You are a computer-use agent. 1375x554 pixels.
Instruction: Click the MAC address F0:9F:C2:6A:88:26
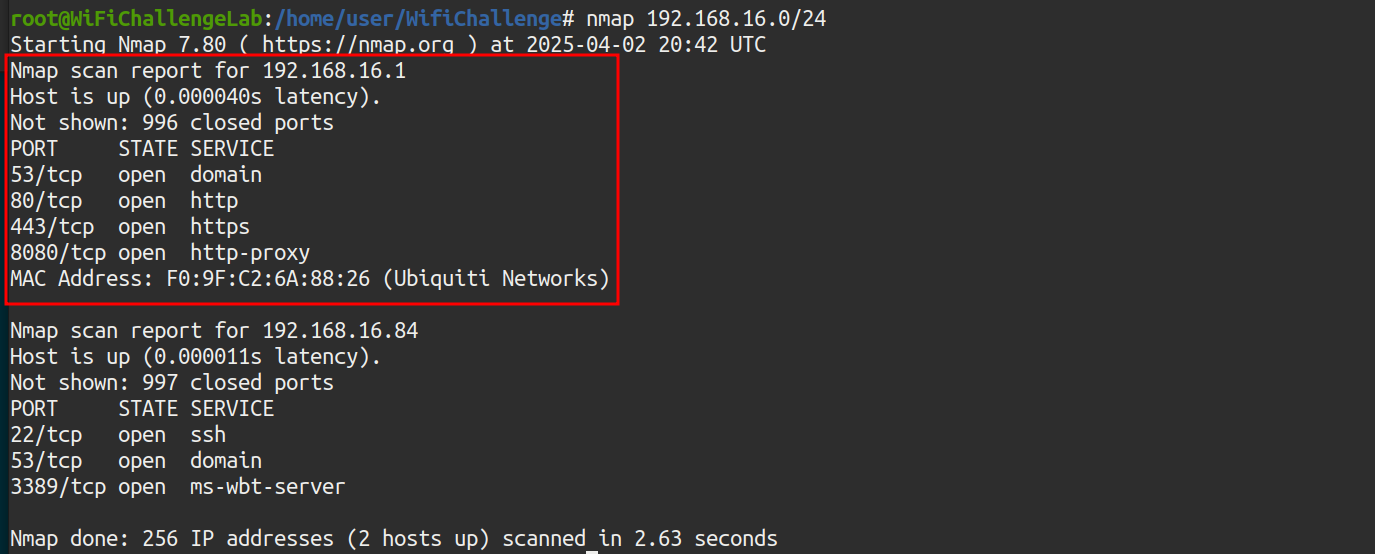pyautogui.click(x=270, y=279)
